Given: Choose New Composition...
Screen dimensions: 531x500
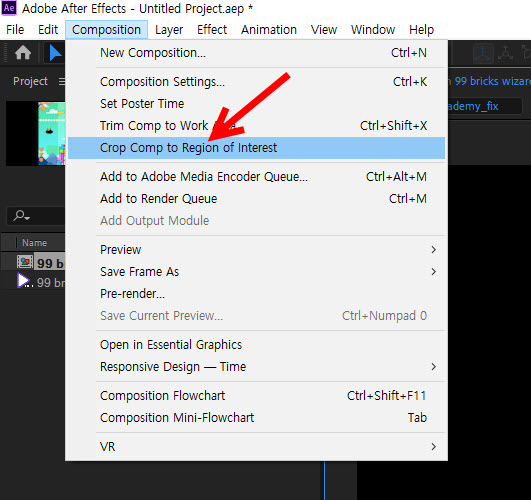Looking at the screenshot, I should click(x=256, y=53).
